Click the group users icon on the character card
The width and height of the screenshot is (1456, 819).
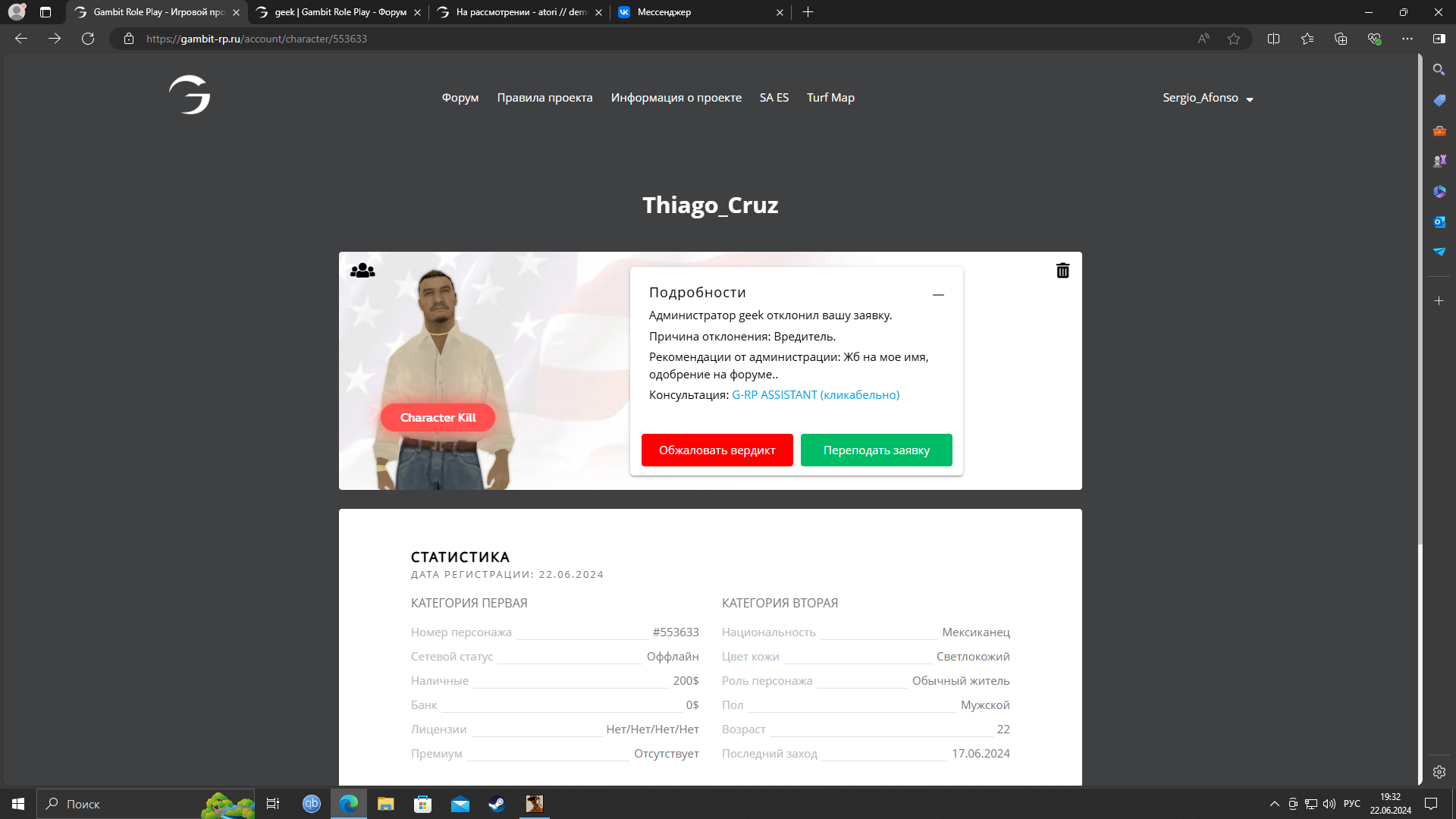pyautogui.click(x=362, y=271)
